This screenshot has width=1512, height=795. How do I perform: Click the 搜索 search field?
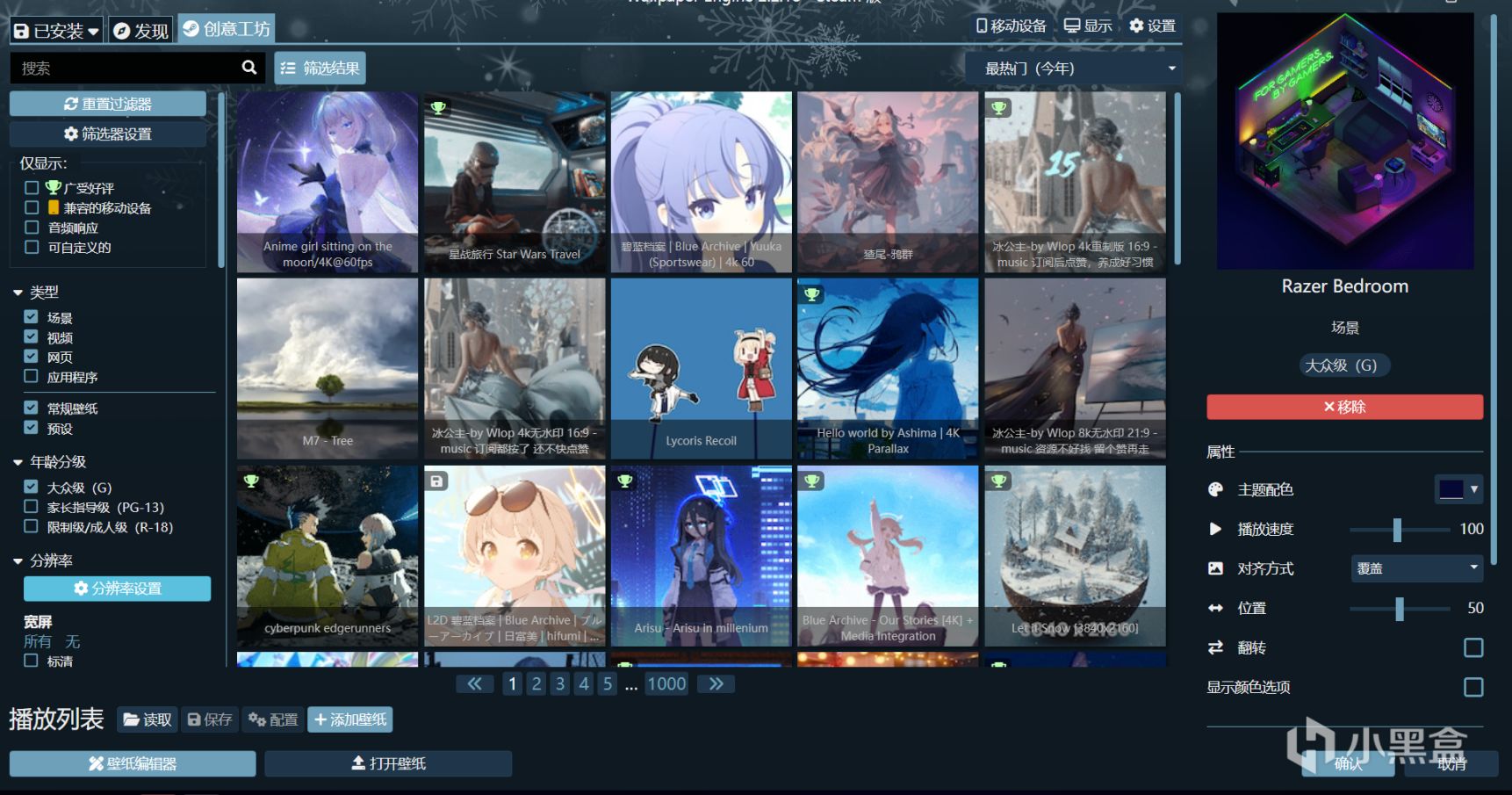pos(136,68)
